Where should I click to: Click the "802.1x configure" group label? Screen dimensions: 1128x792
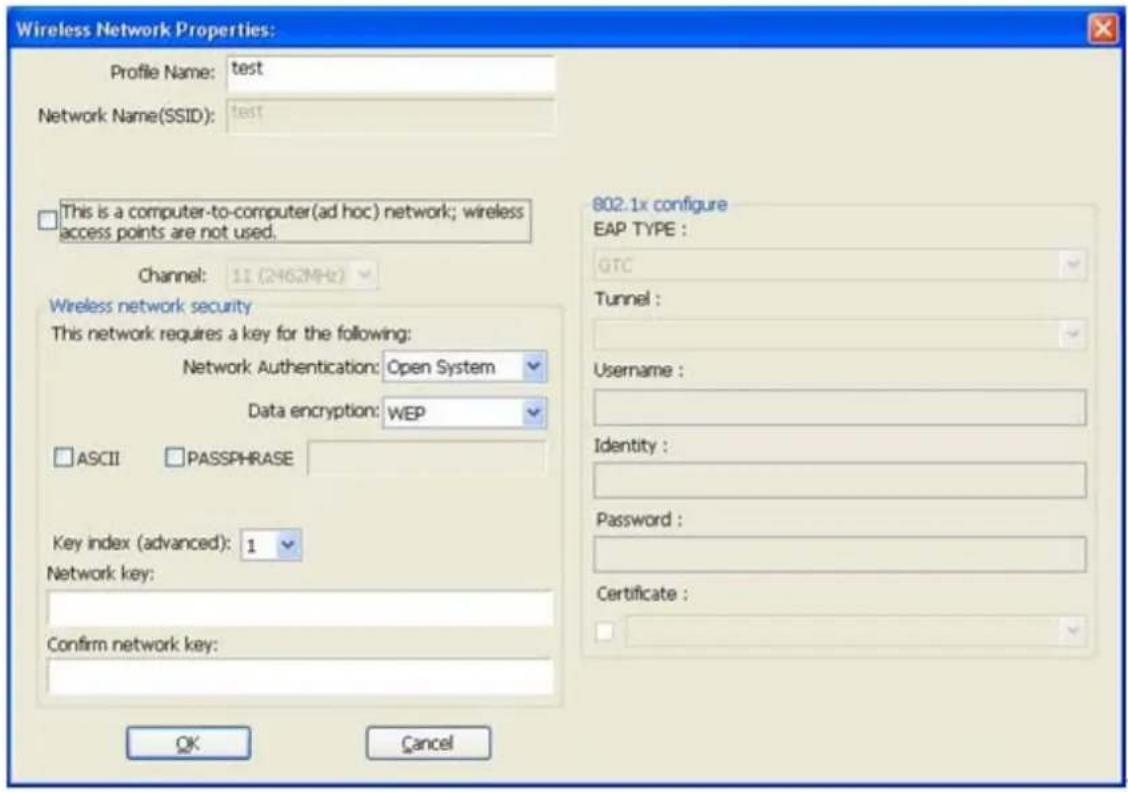coord(660,204)
